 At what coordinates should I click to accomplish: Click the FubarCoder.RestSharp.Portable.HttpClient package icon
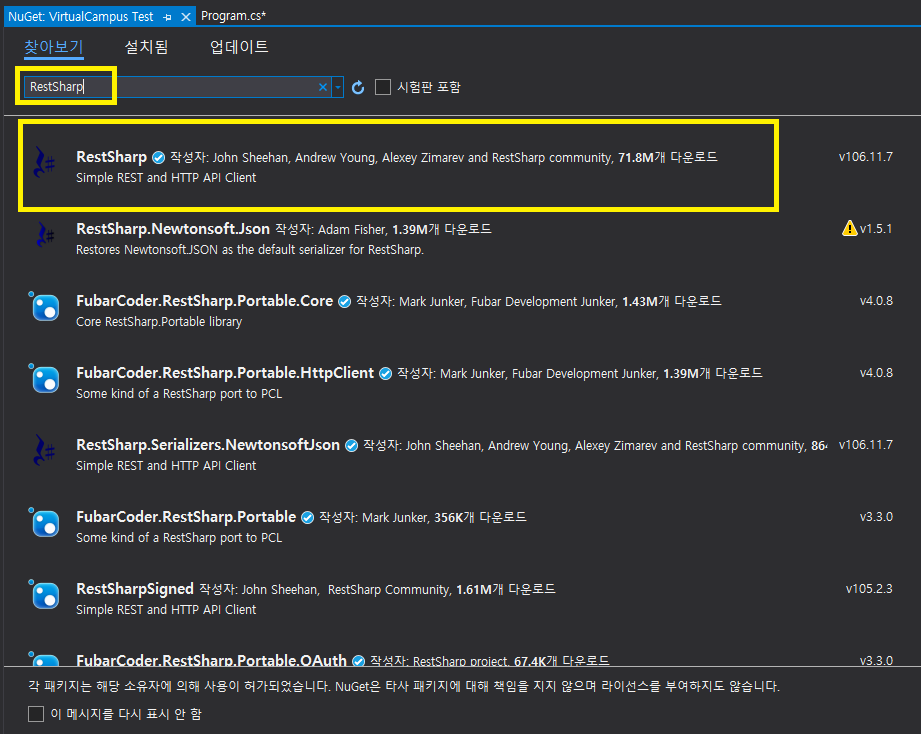pos(44,379)
